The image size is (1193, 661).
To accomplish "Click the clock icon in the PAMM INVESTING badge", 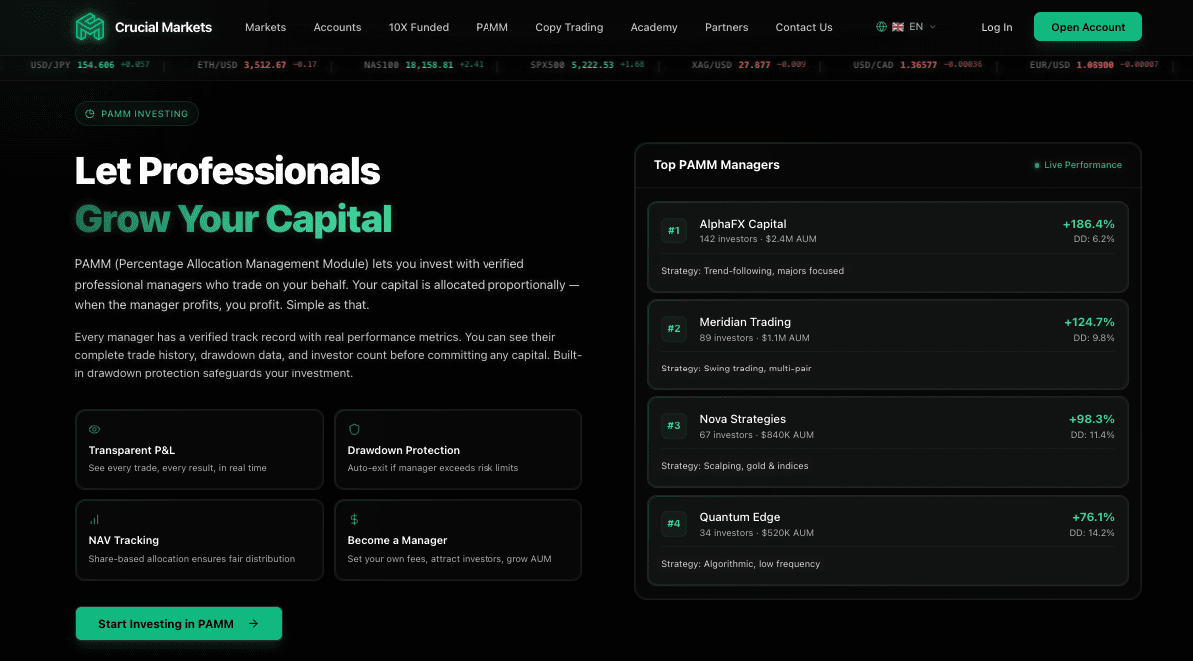I will click(x=89, y=113).
